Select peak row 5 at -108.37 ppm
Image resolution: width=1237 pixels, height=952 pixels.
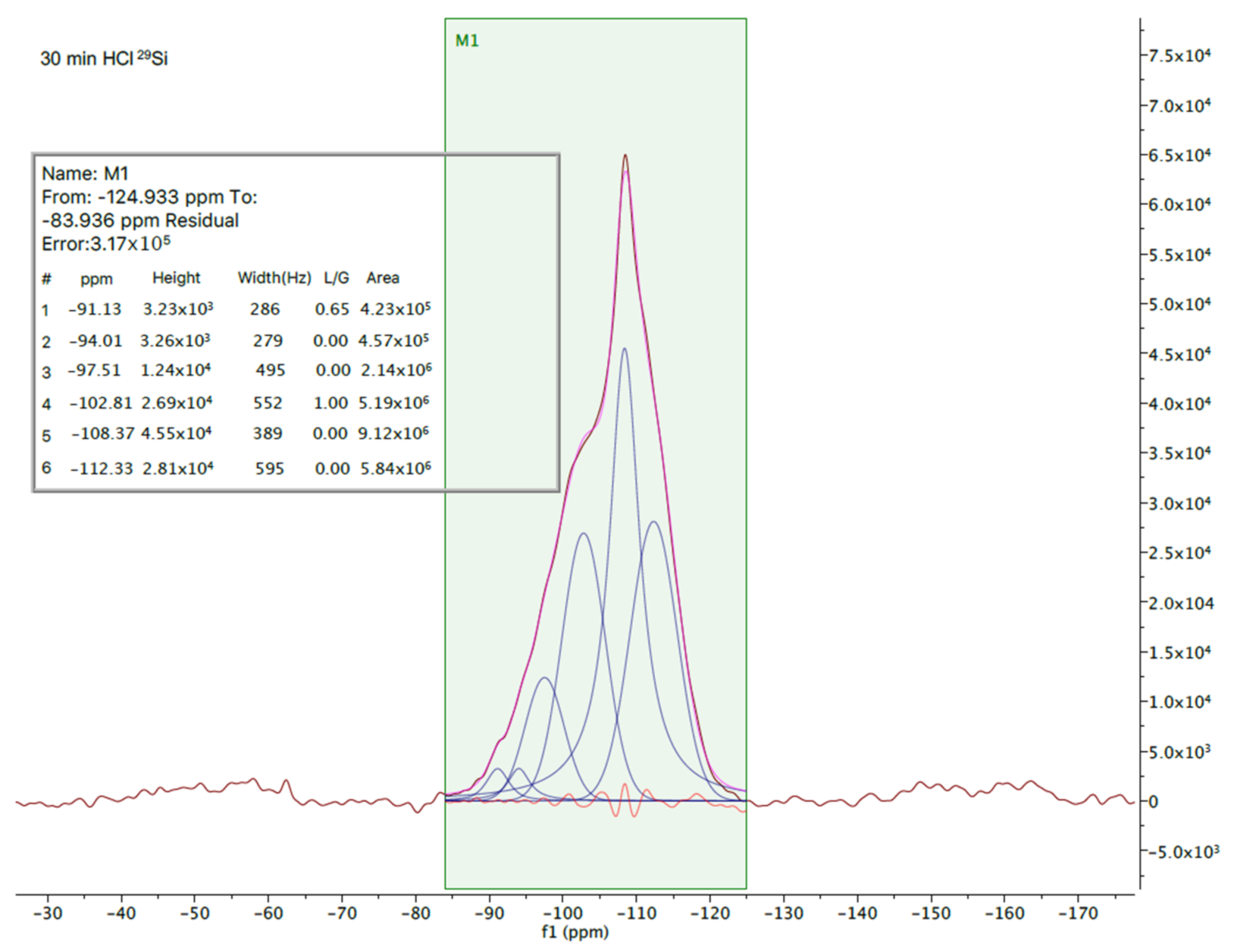(x=102, y=434)
